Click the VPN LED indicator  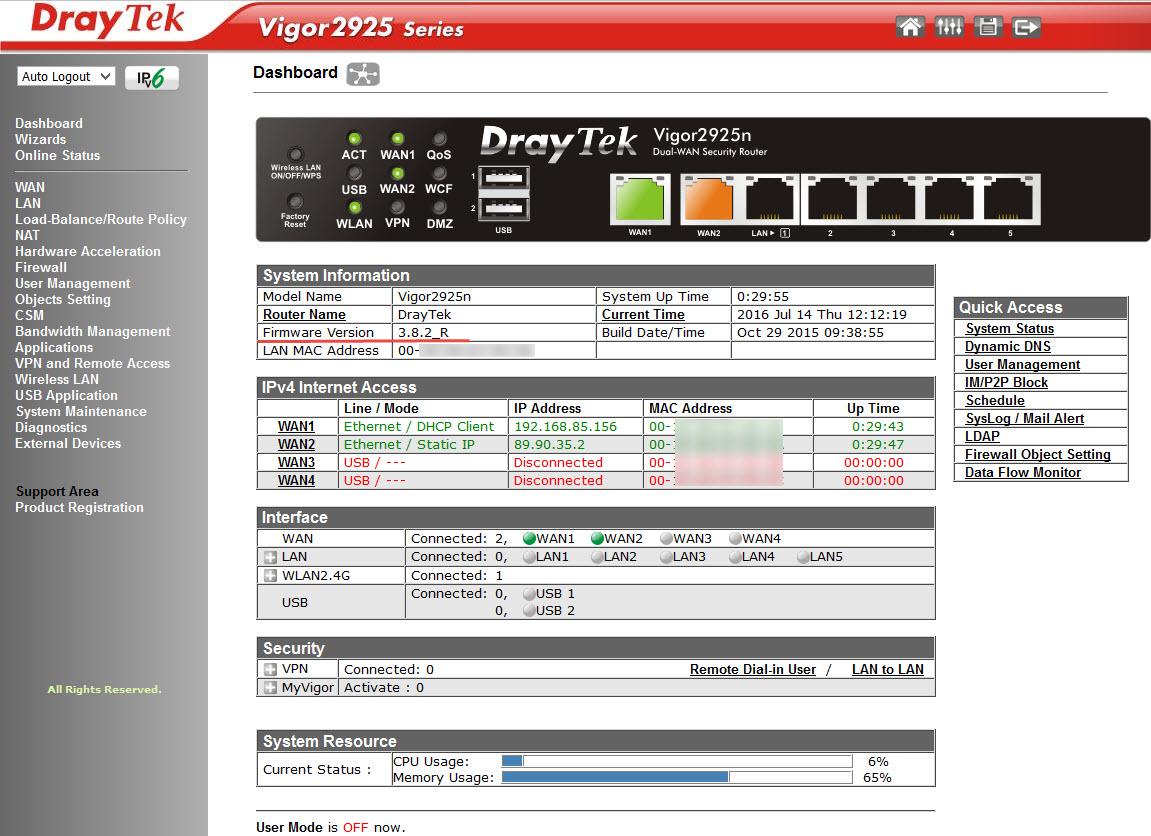point(397,208)
